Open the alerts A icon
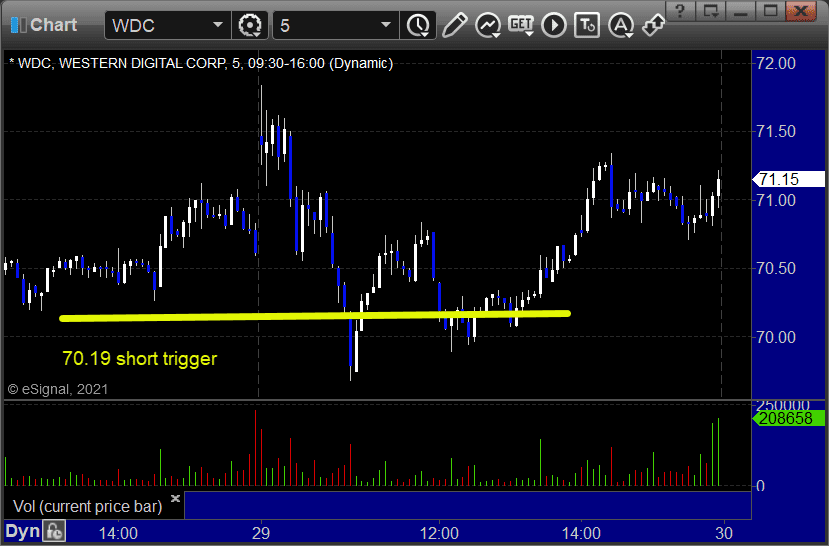 (x=621, y=25)
